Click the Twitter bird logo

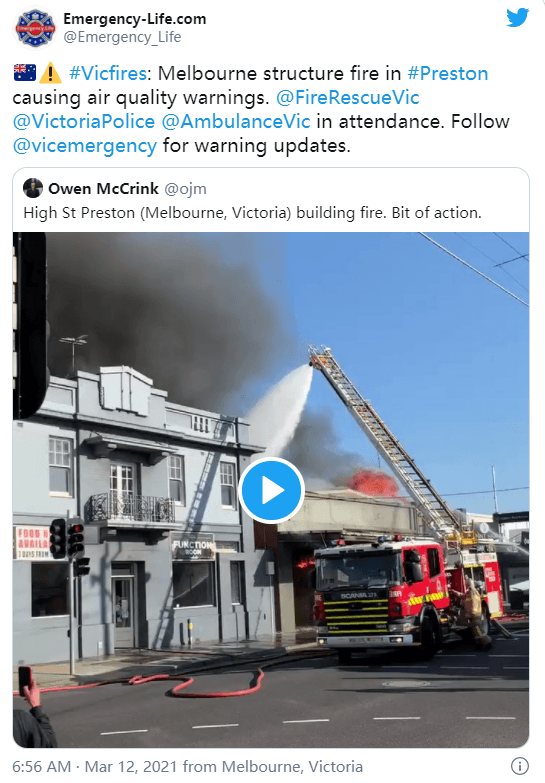[517, 17]
